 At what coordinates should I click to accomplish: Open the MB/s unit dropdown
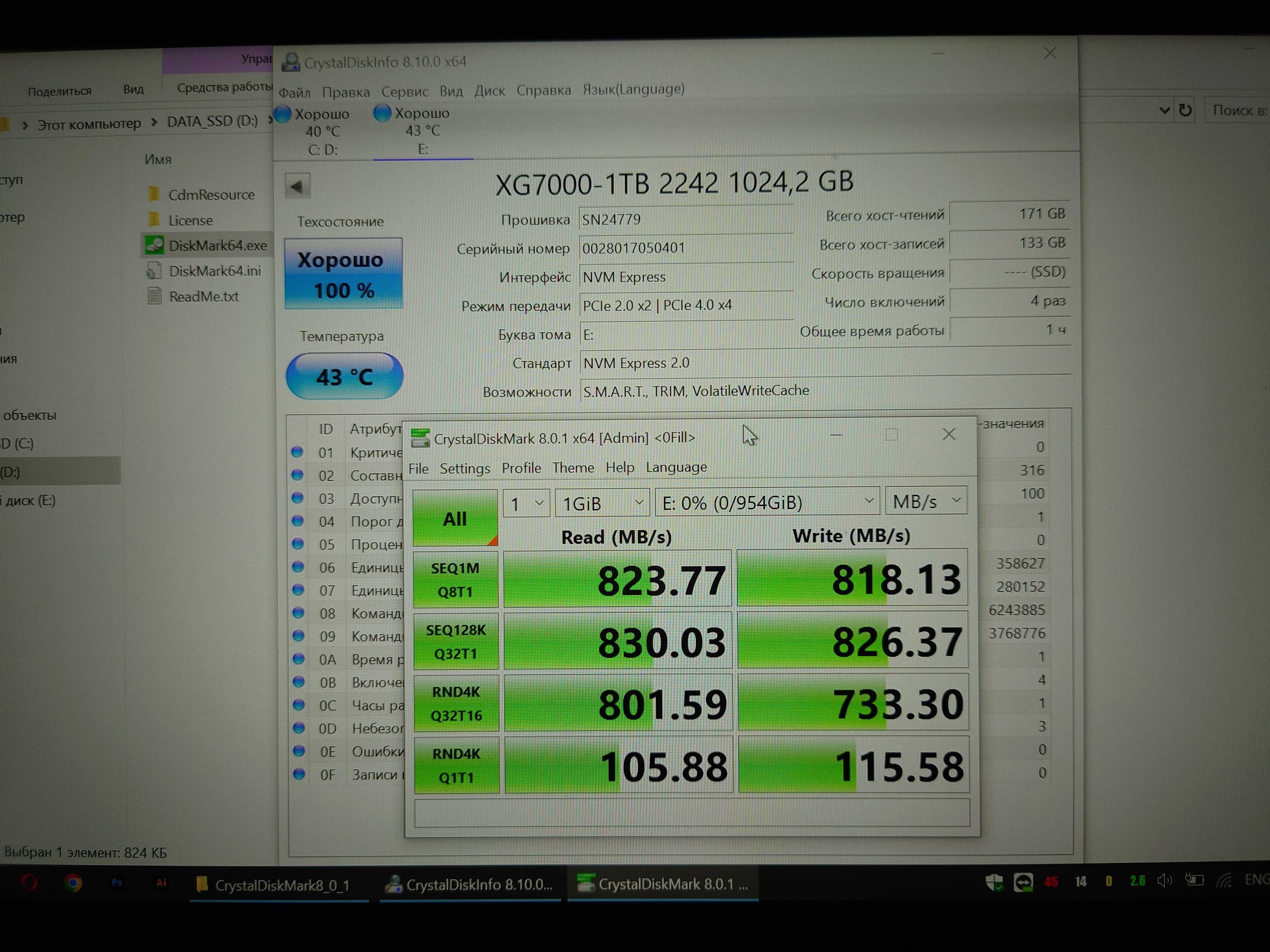coord(926,501)
